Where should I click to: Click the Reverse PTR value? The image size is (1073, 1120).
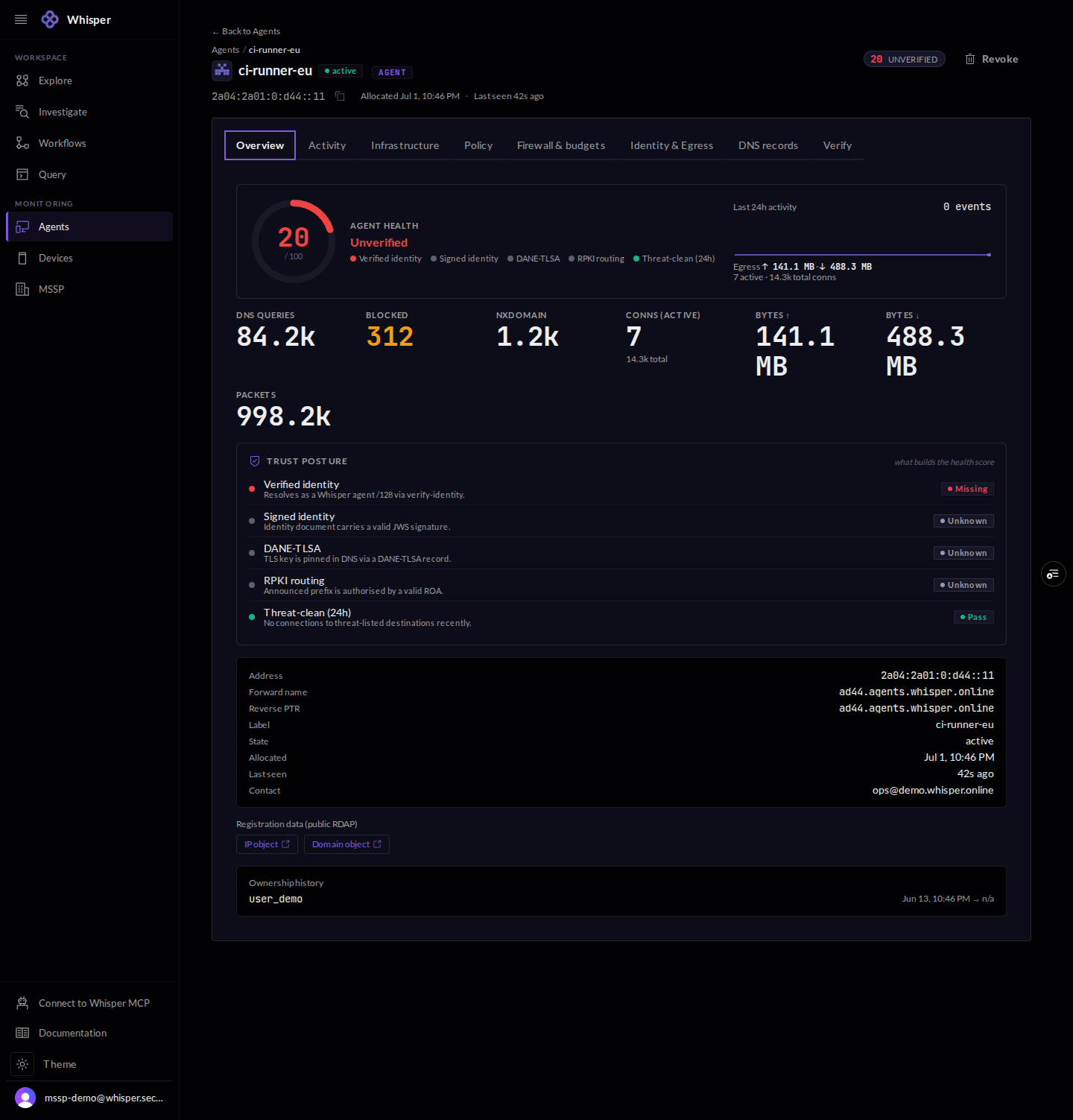click(917, 709)
